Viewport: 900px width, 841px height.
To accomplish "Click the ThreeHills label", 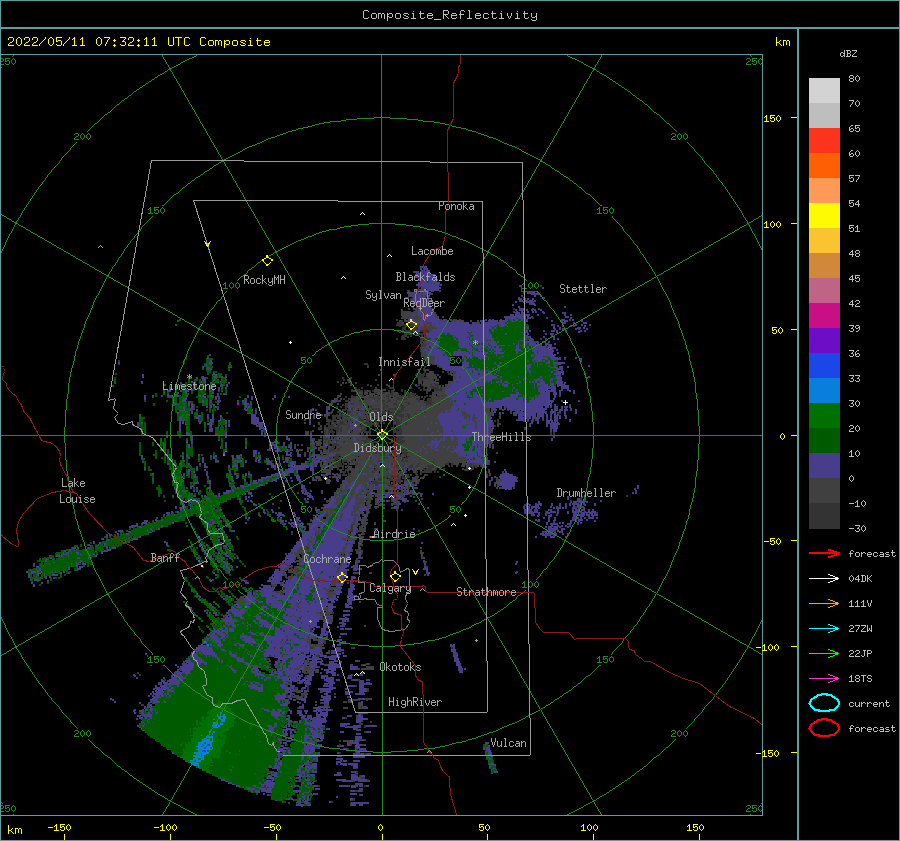I will (501, 437).
